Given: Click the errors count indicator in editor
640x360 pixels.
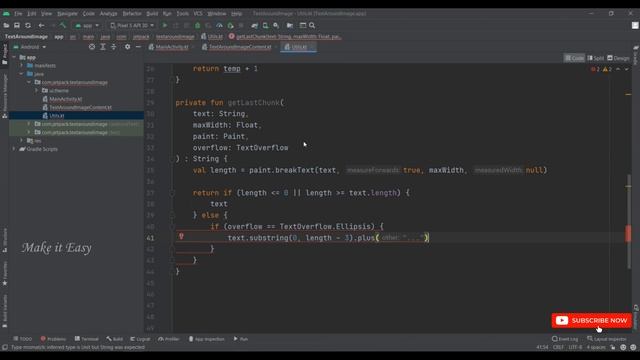Looking at the screenshot, I should click(595, 69).
